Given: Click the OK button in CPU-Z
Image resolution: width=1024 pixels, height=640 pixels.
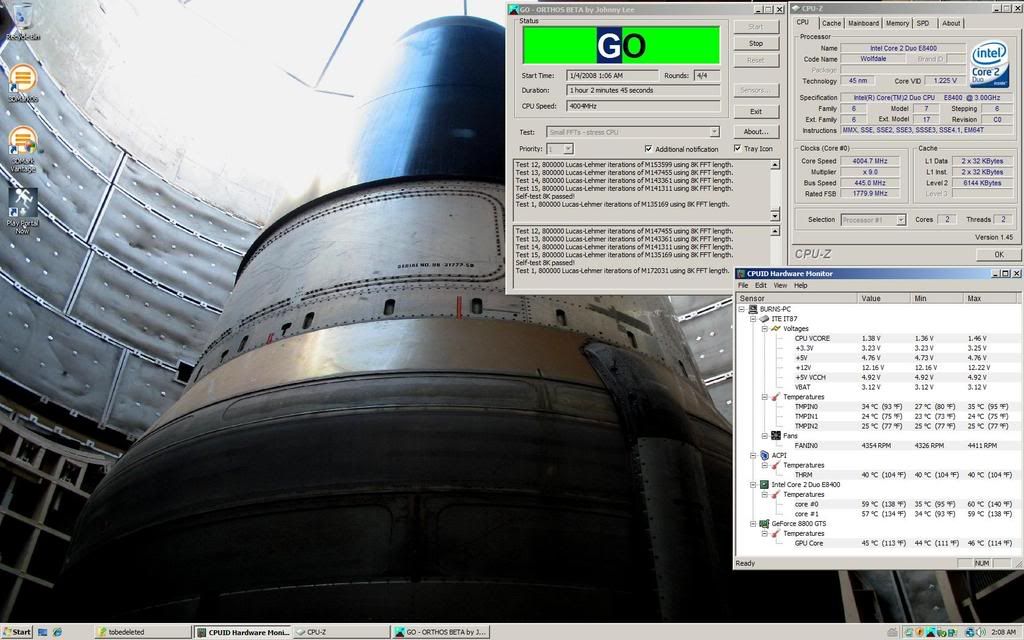Looking at the screenshot, I should pos(999,255).
